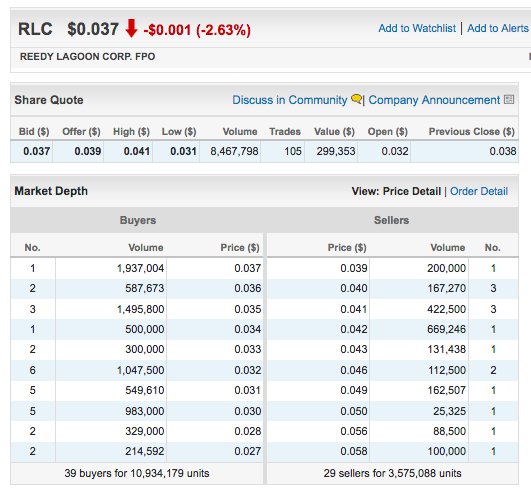Click the Offer ($) column header

tap(81, 131)
